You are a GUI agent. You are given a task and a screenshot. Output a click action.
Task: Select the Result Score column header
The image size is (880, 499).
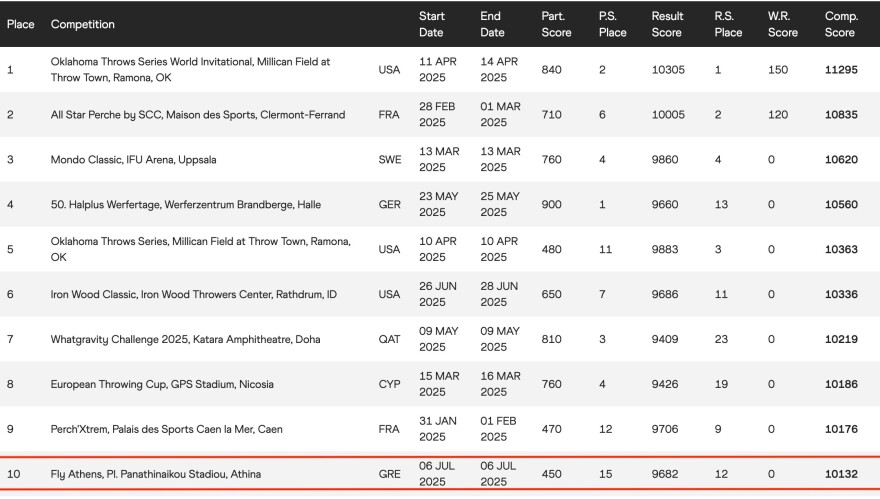pos(668,24)
